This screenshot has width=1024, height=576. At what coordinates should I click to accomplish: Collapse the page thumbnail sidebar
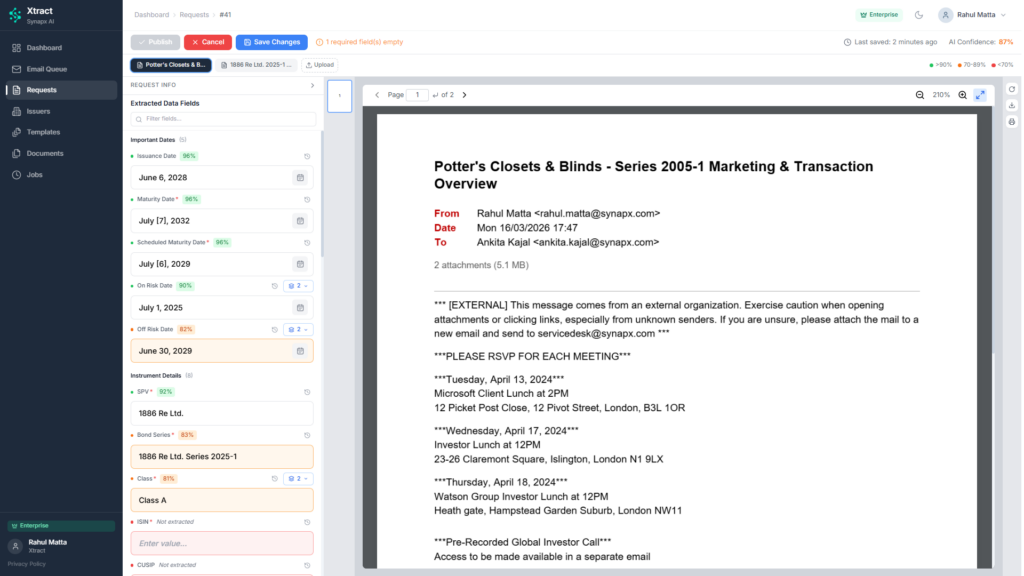pos(340,96)
